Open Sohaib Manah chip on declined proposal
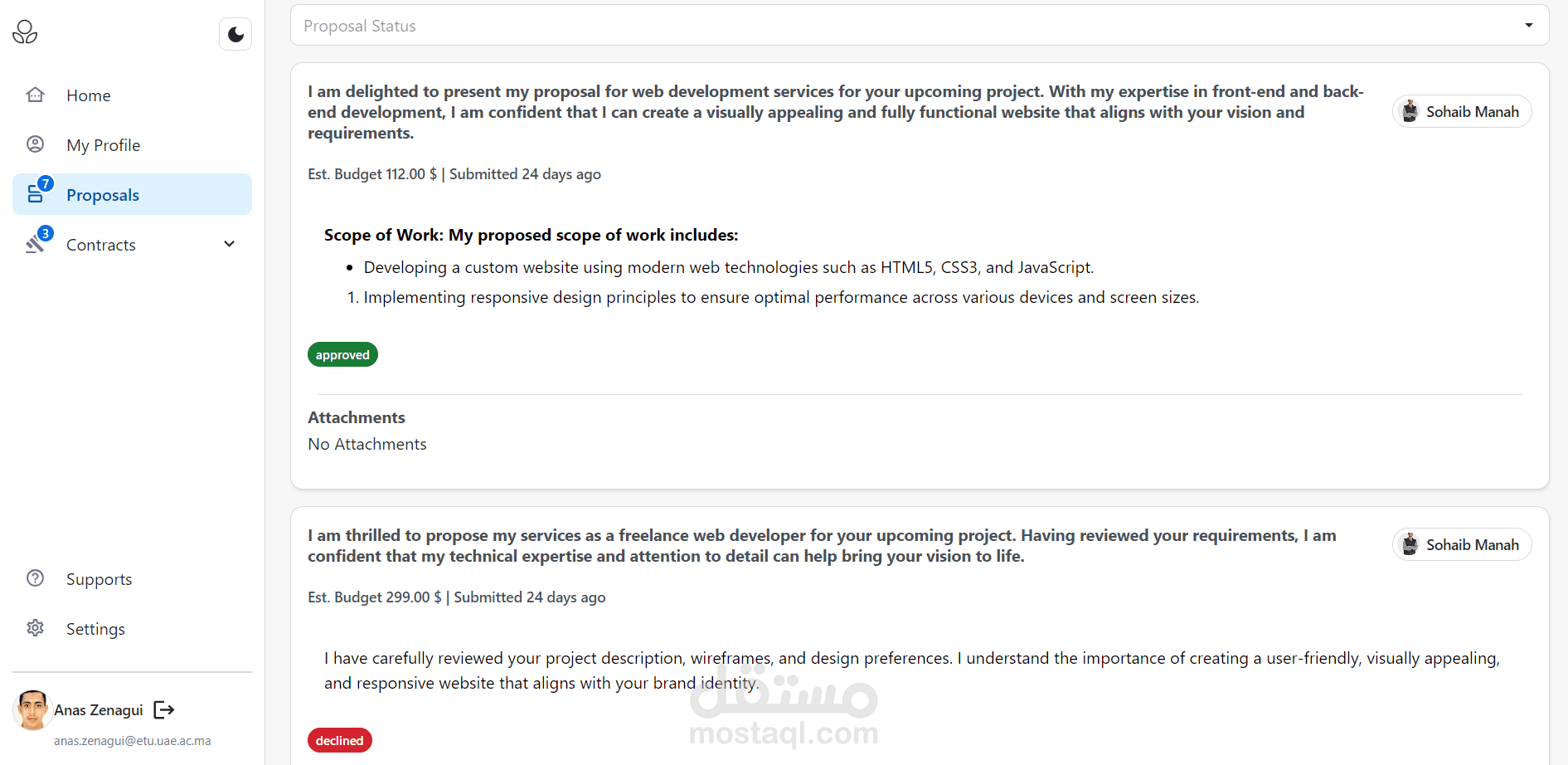This screenshot has height=765, width=1568. pos(1461,545)
